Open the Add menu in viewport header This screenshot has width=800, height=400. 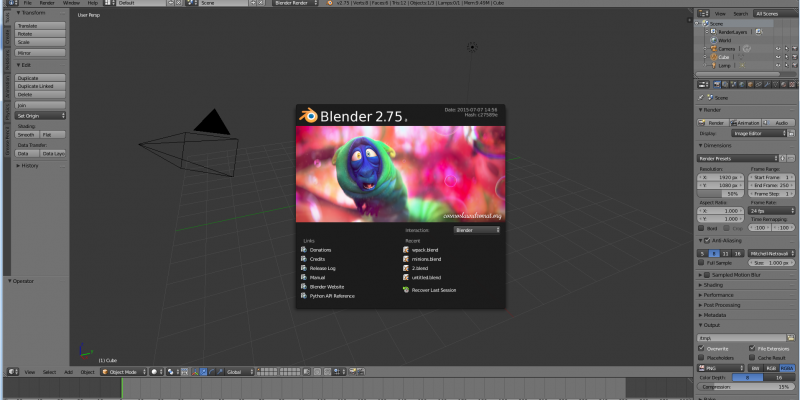tap(68, 371)
